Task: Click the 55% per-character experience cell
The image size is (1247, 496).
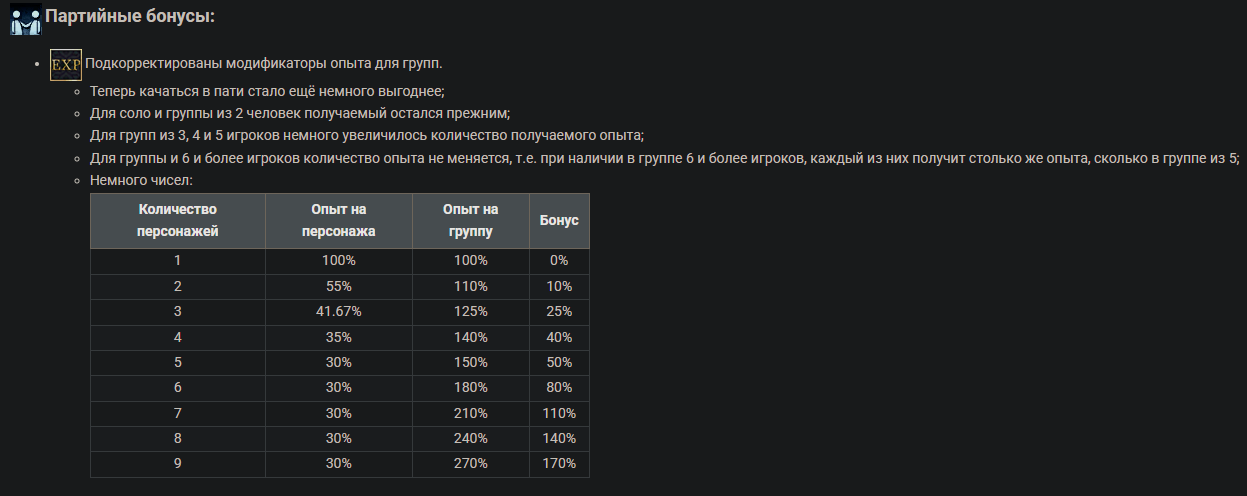Action: click(339, 286)
